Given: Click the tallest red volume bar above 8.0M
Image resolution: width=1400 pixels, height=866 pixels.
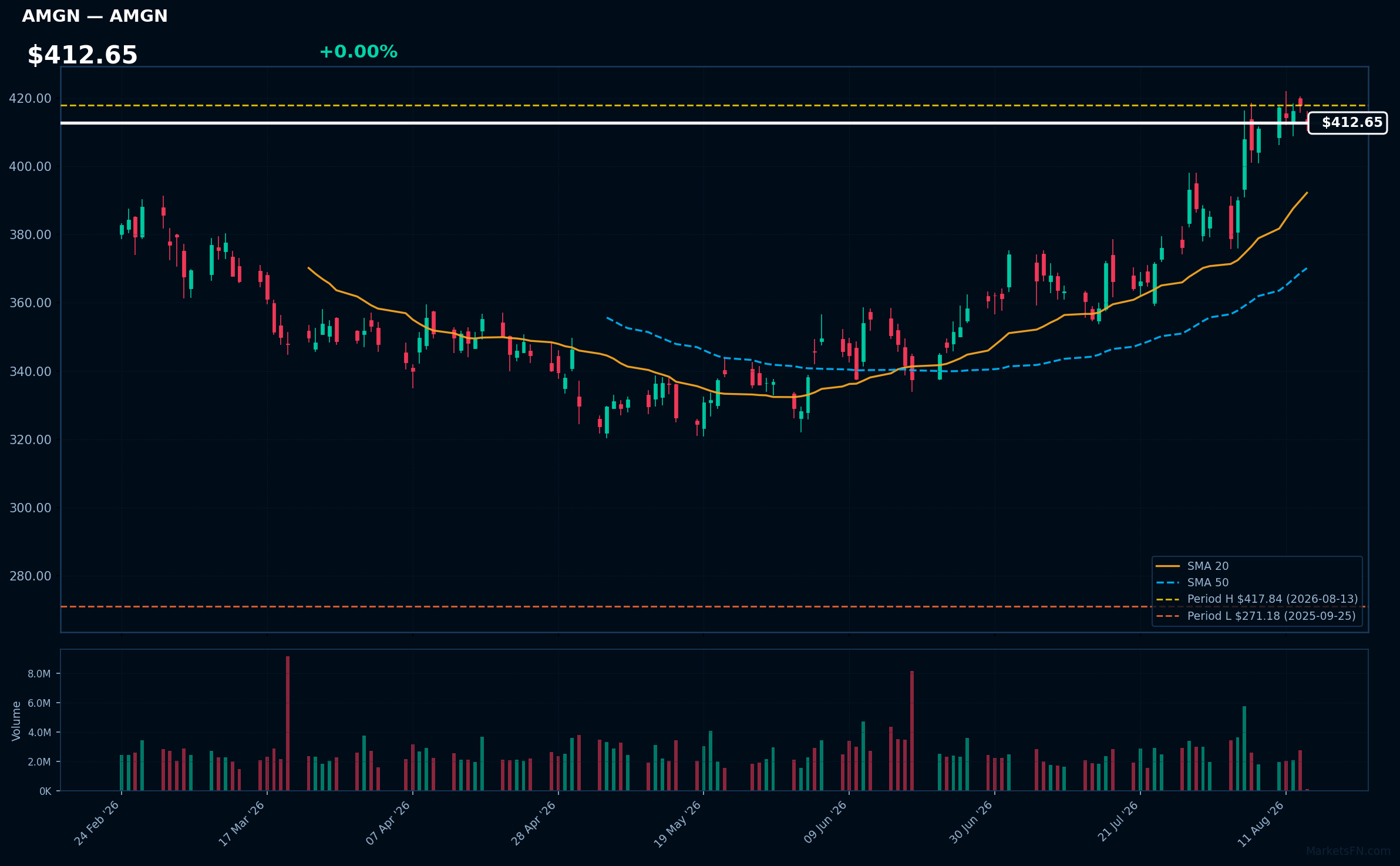Looking at the screenshot, I should (288, 723).
